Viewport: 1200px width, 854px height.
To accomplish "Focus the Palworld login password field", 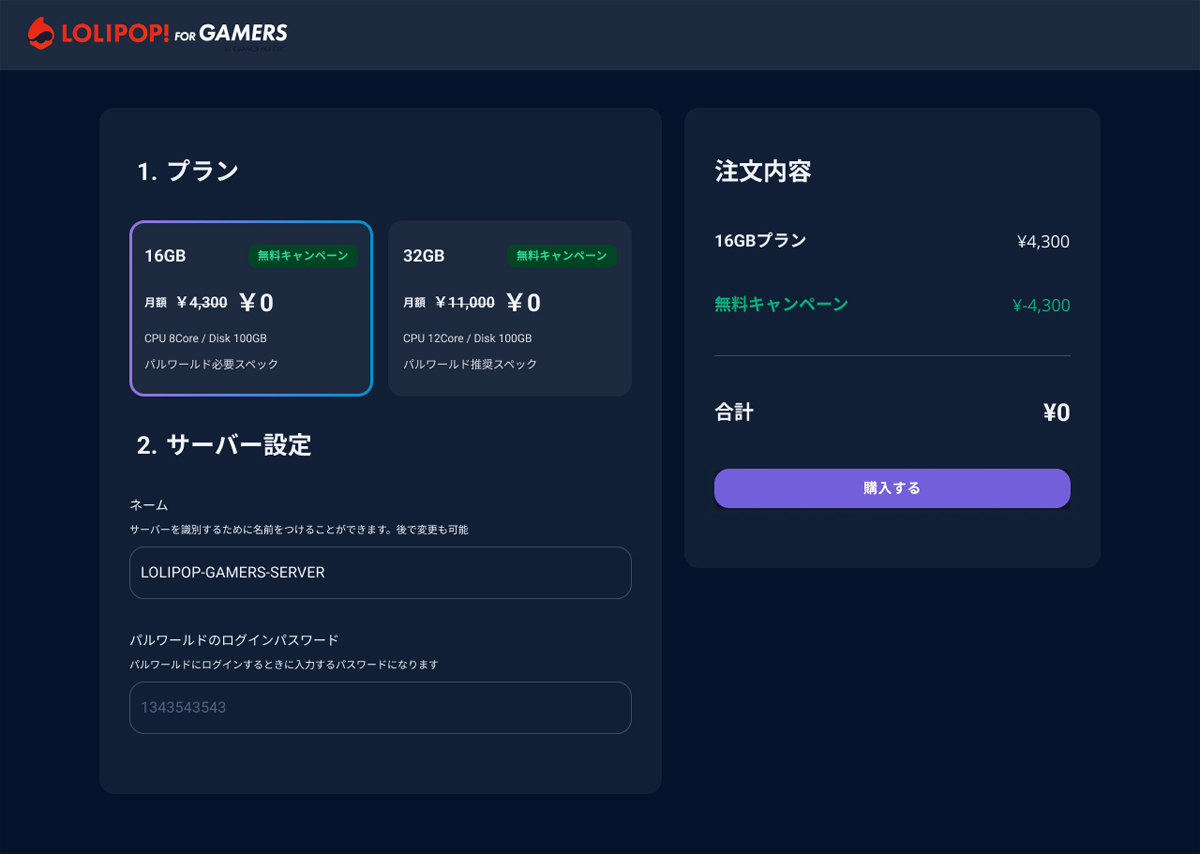I will click(380, 708).
